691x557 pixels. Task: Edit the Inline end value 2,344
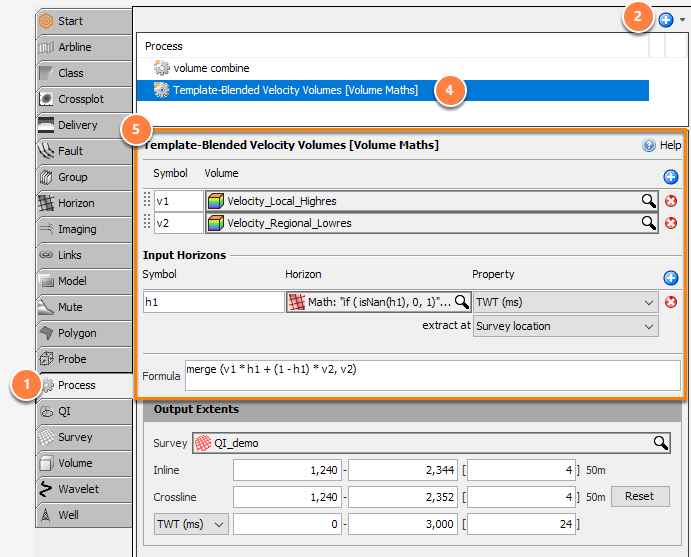coord(403,470)
